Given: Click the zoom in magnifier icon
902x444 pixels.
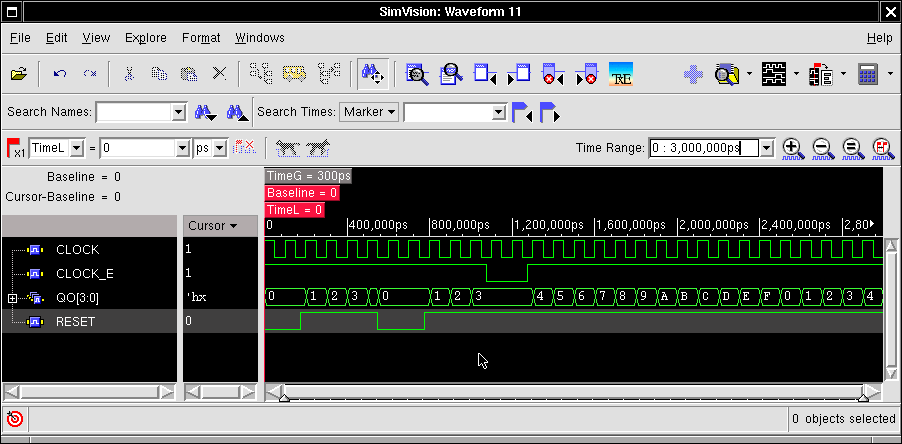Looking at the screenshot, I should (793, 149).
